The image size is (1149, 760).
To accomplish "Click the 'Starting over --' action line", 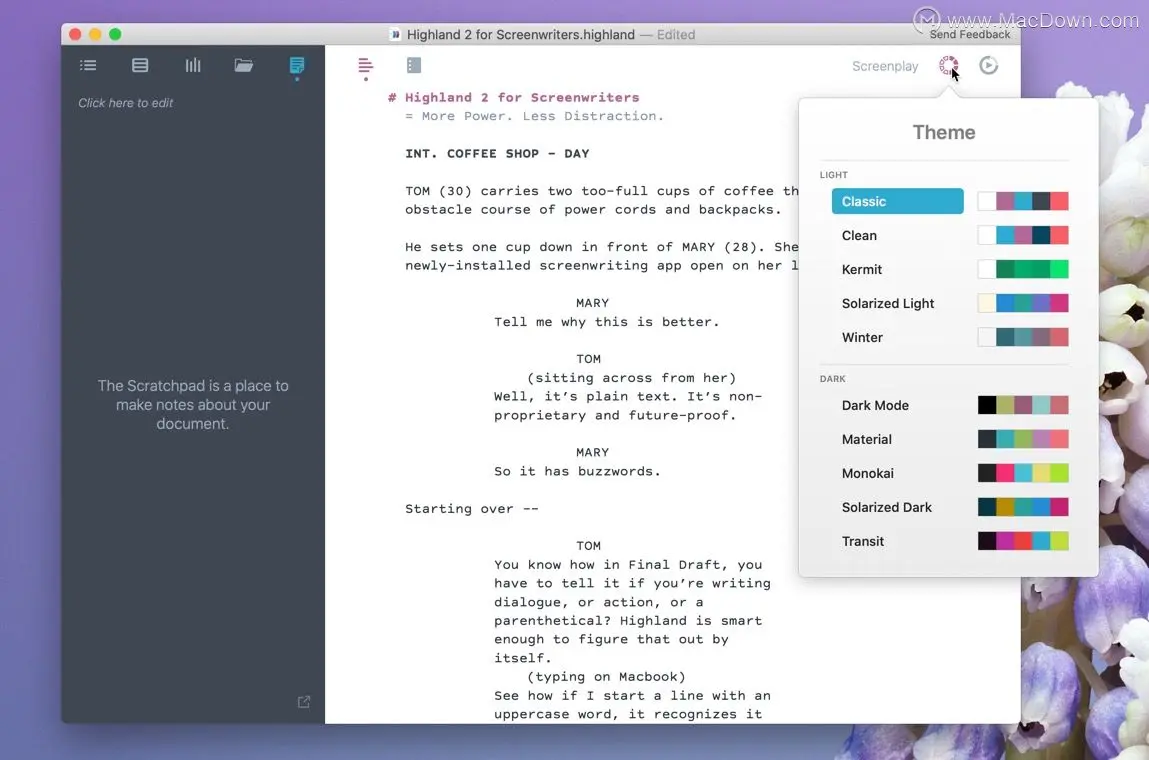I will (471, 509).
